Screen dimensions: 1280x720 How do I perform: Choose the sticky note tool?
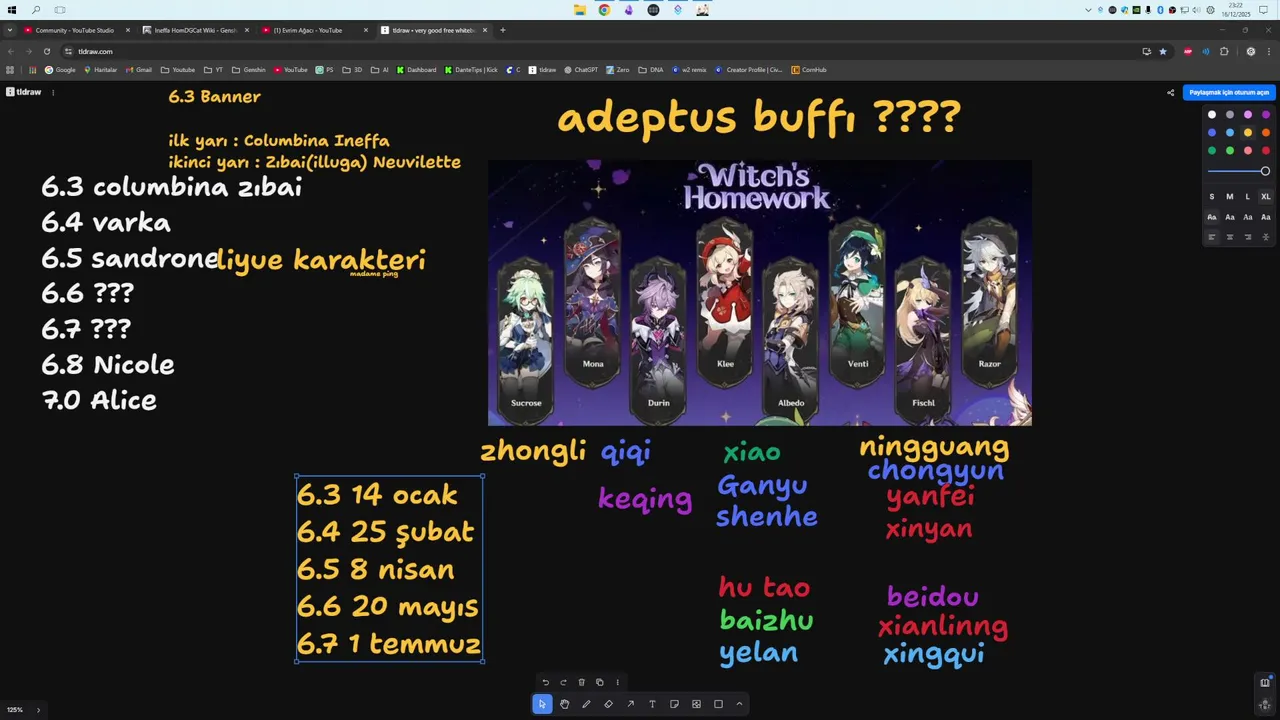coord(674,704)
